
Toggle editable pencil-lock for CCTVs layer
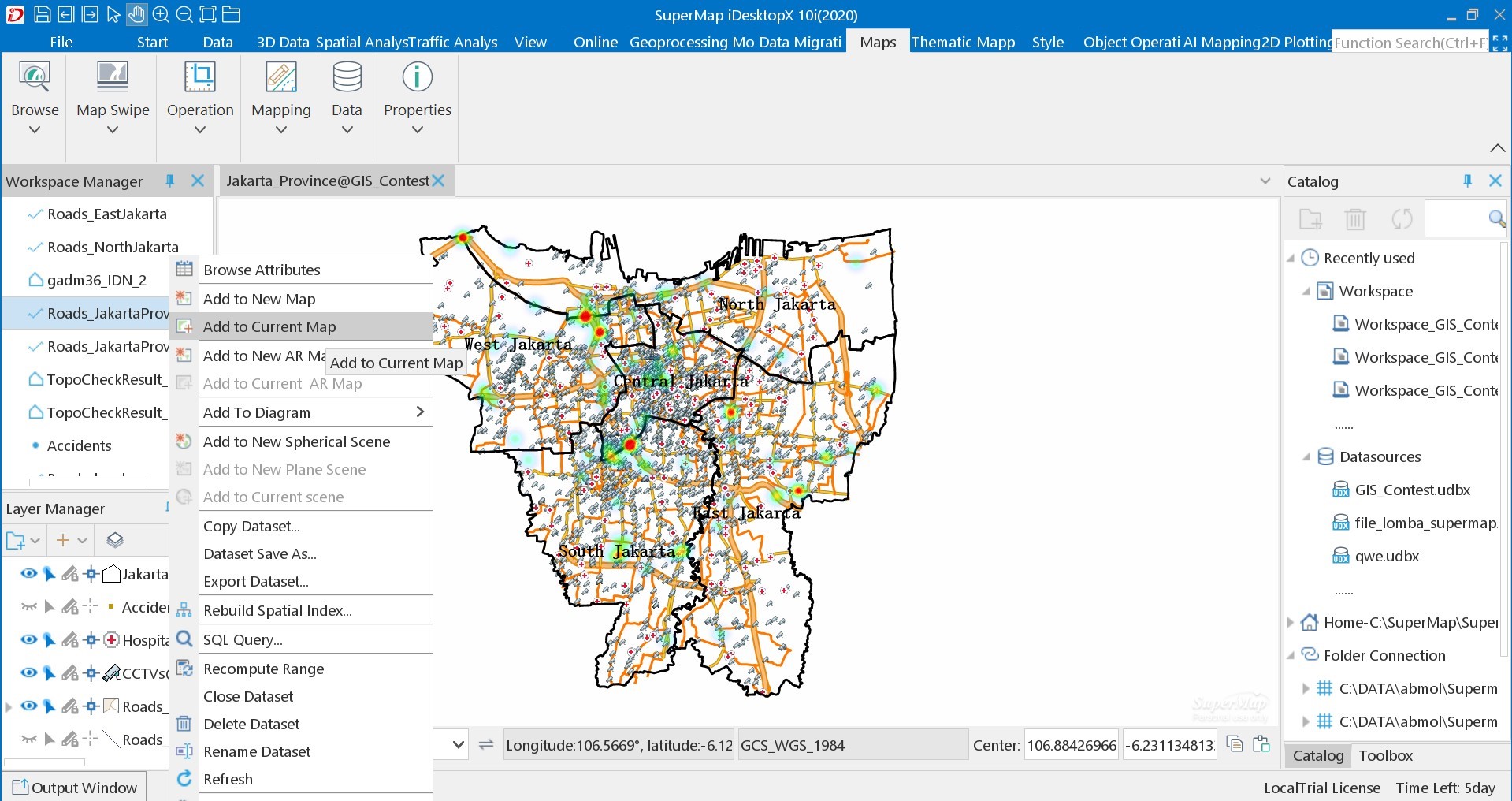70,673
